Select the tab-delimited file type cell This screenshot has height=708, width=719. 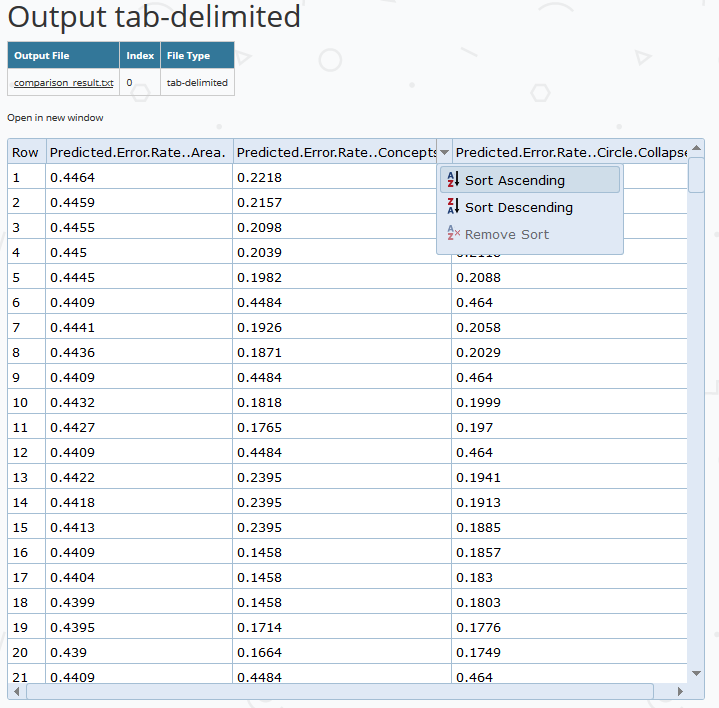click(x=197, y=83)
